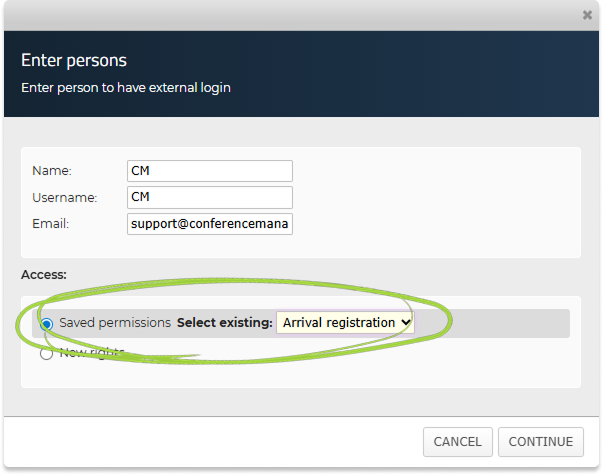Select the Saved permissions radio button
Screen dimensions: 603x475
click(x=47, y=324)
